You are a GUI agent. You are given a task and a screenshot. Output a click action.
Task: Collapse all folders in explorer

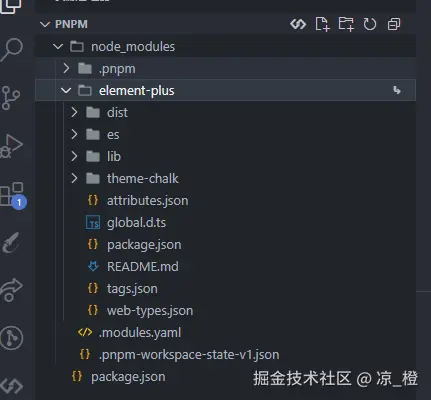[x=394, y=24]
